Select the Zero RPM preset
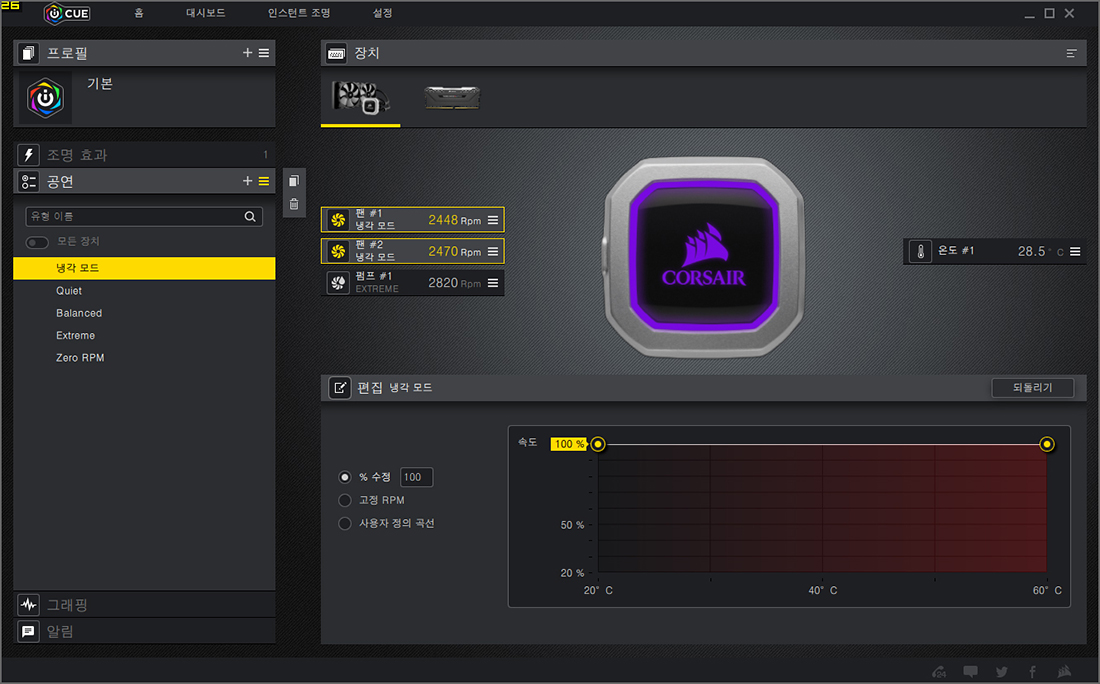The width and height of the screenshot is (1100, 684). coord(144,358)
